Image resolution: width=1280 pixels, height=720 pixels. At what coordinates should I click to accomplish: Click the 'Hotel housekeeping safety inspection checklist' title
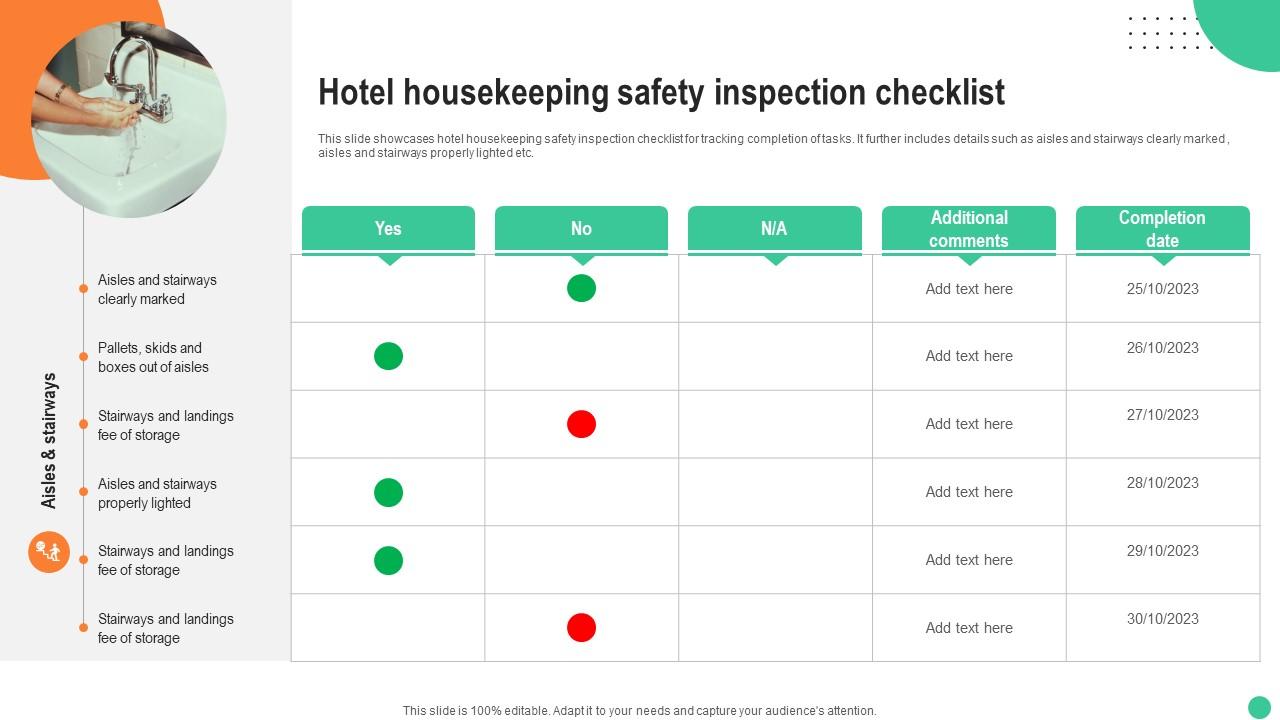661,93
